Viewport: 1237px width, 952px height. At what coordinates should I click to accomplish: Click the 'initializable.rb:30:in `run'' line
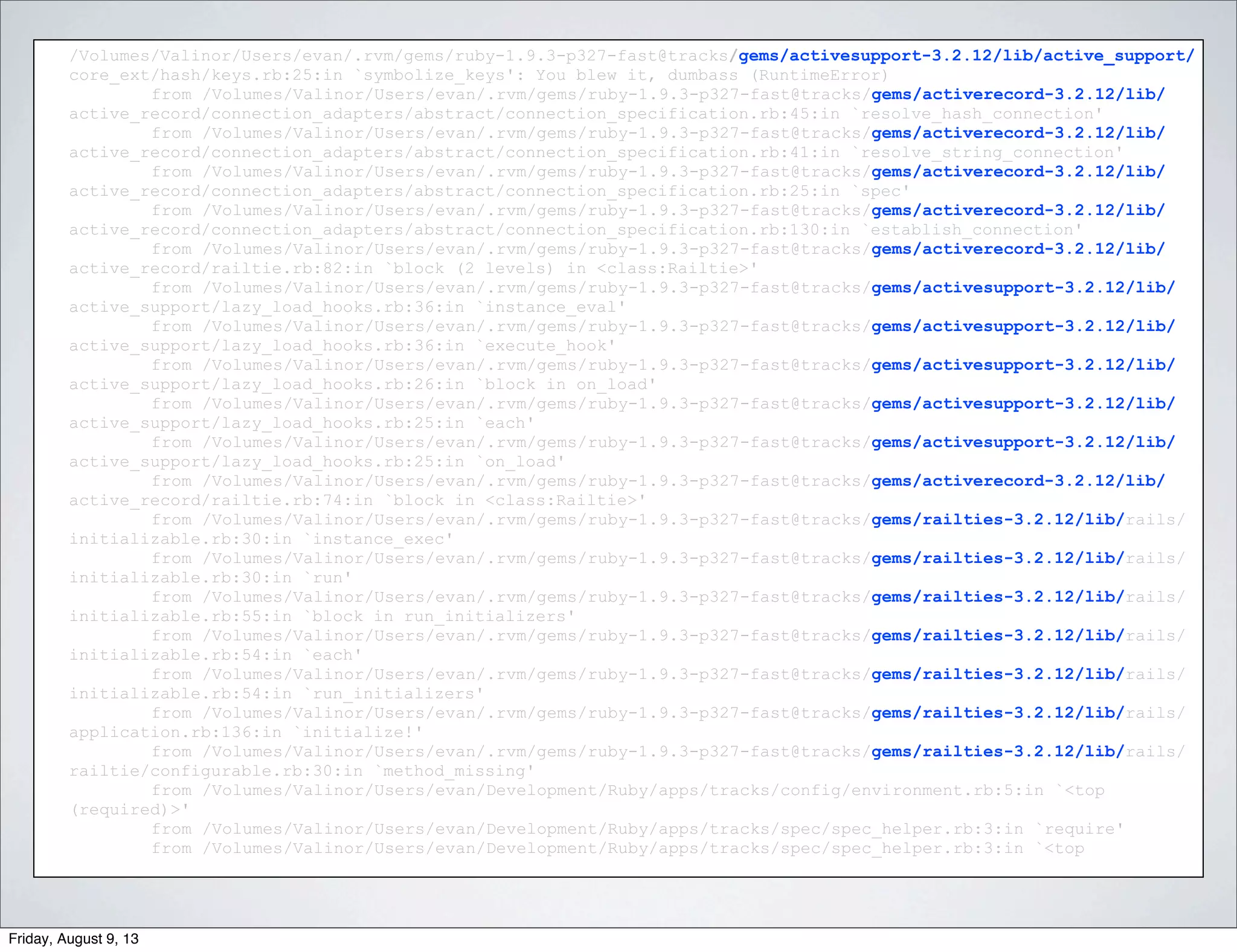(x=210, y=577)
